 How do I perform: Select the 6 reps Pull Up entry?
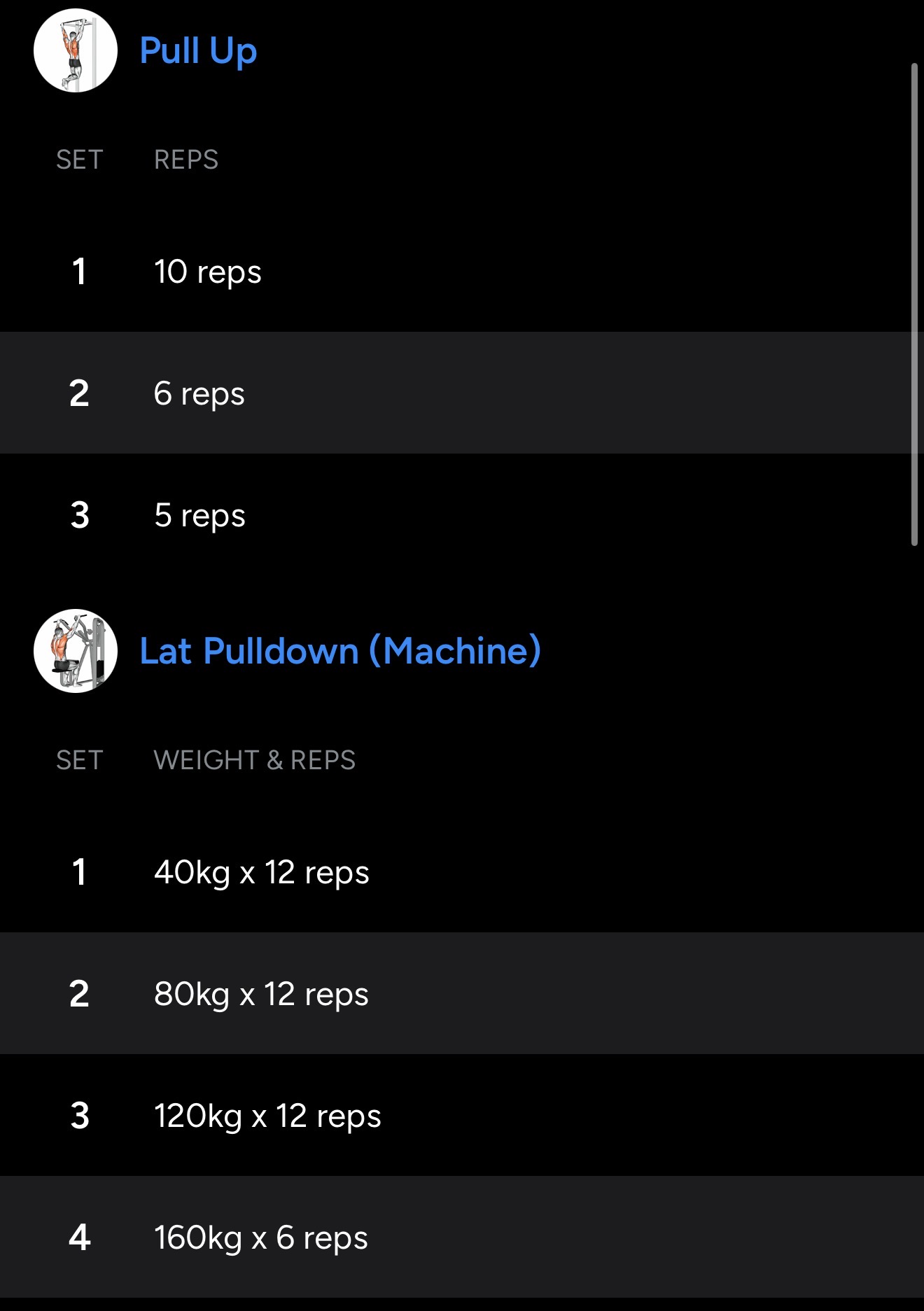click(x=199, y=393)
